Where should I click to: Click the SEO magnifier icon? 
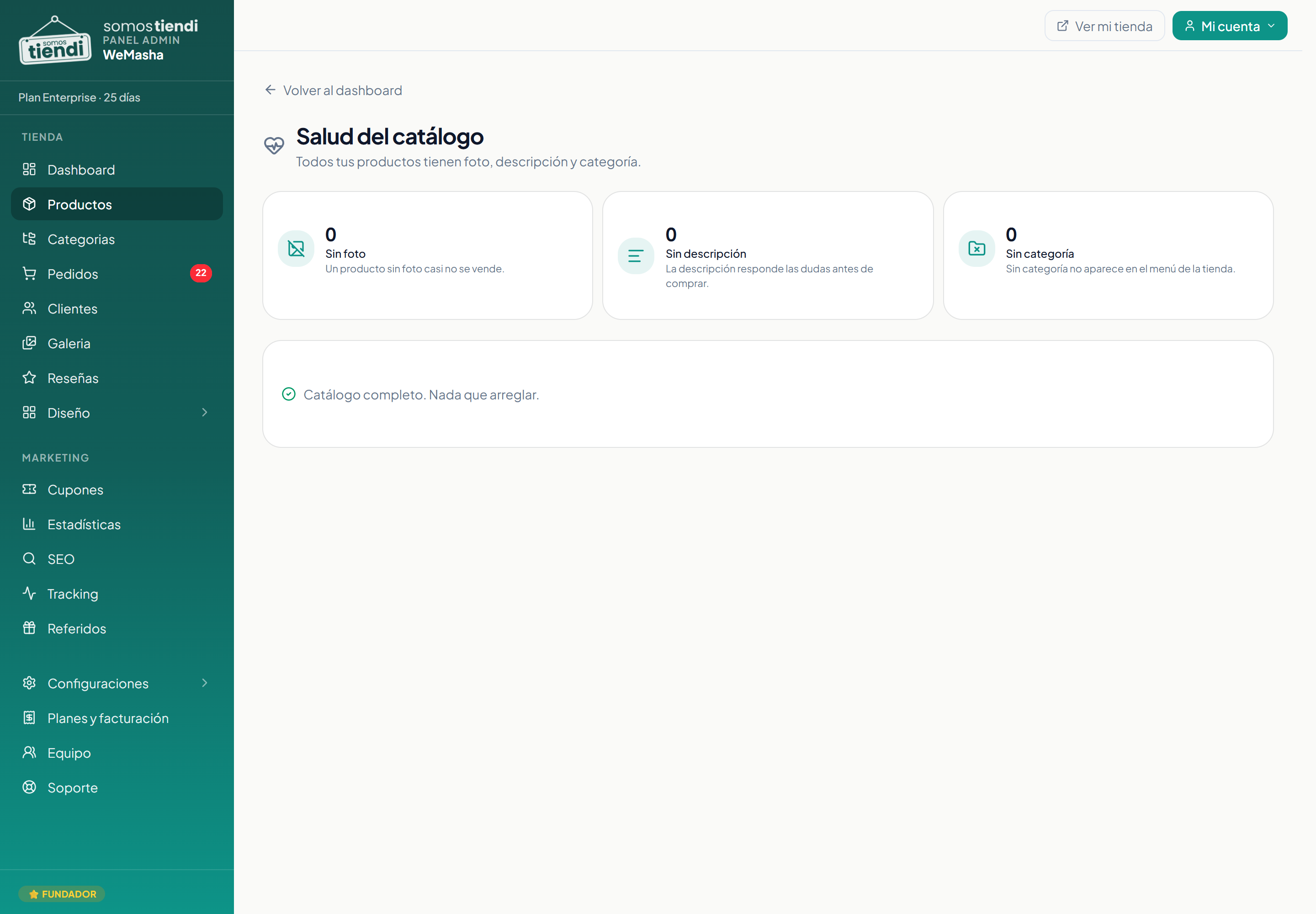(x=29, y=558)
